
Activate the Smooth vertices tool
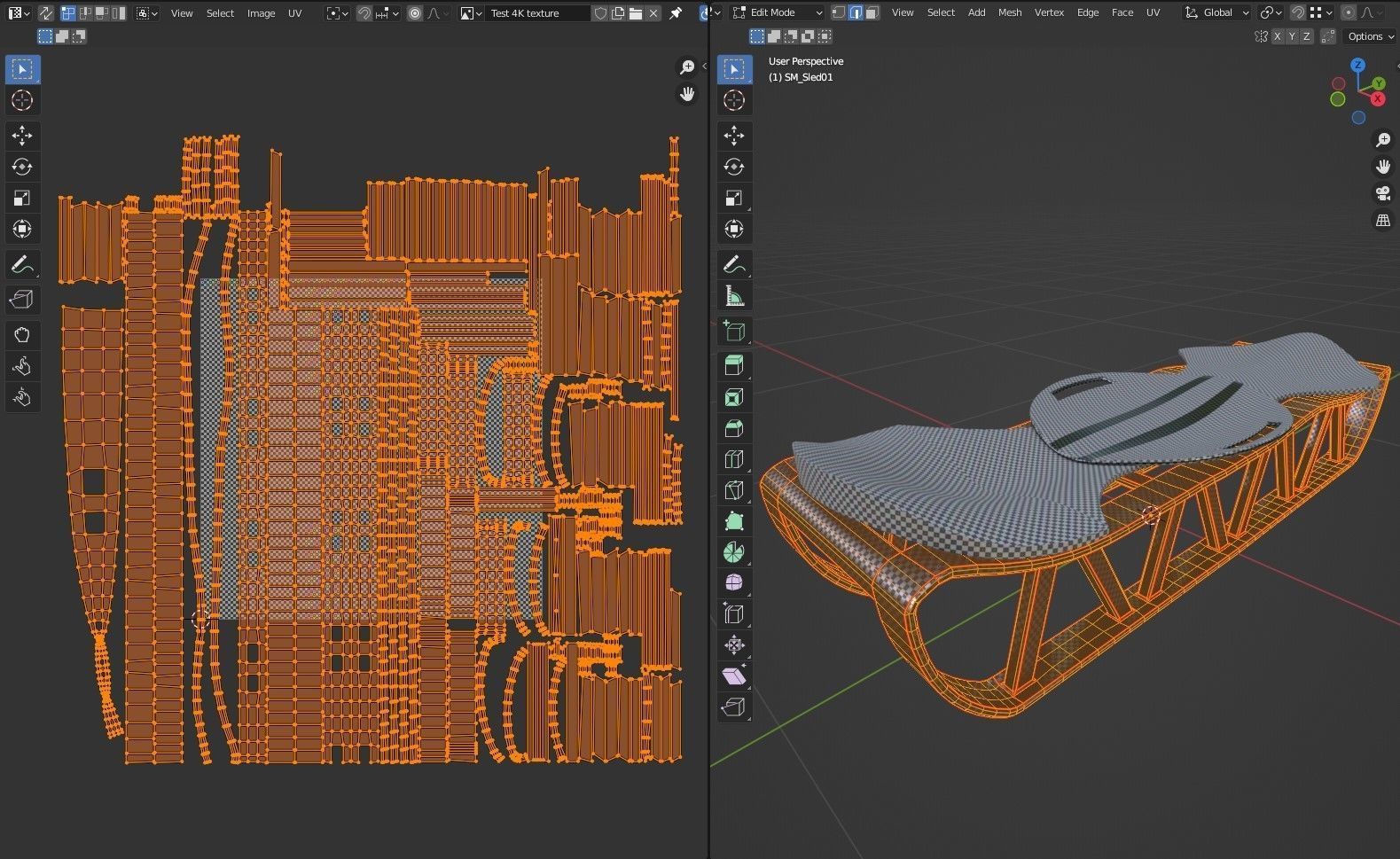pyautogui.click(x=734, y=583)
